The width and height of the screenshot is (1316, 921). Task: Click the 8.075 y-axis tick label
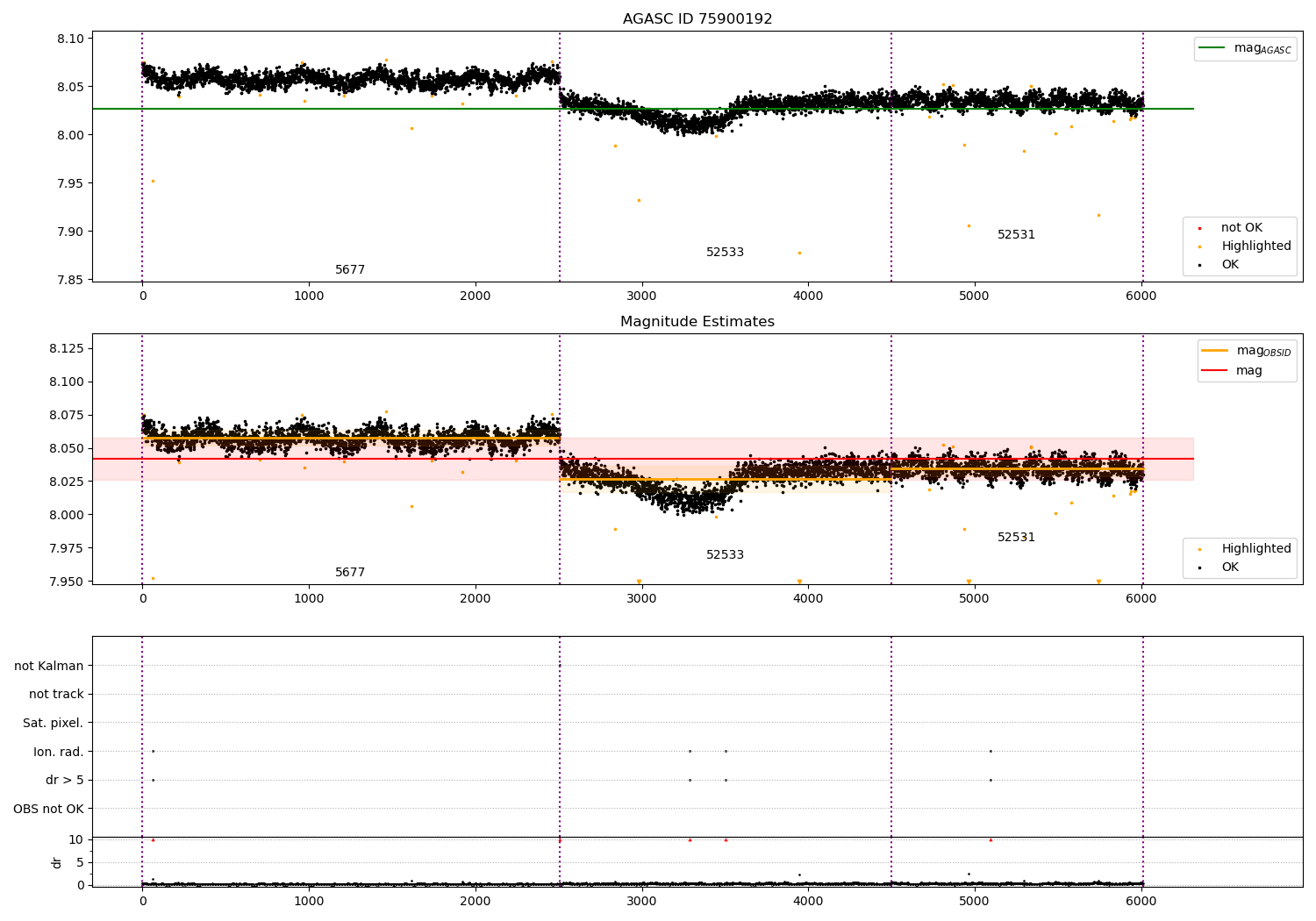[67, 416]
